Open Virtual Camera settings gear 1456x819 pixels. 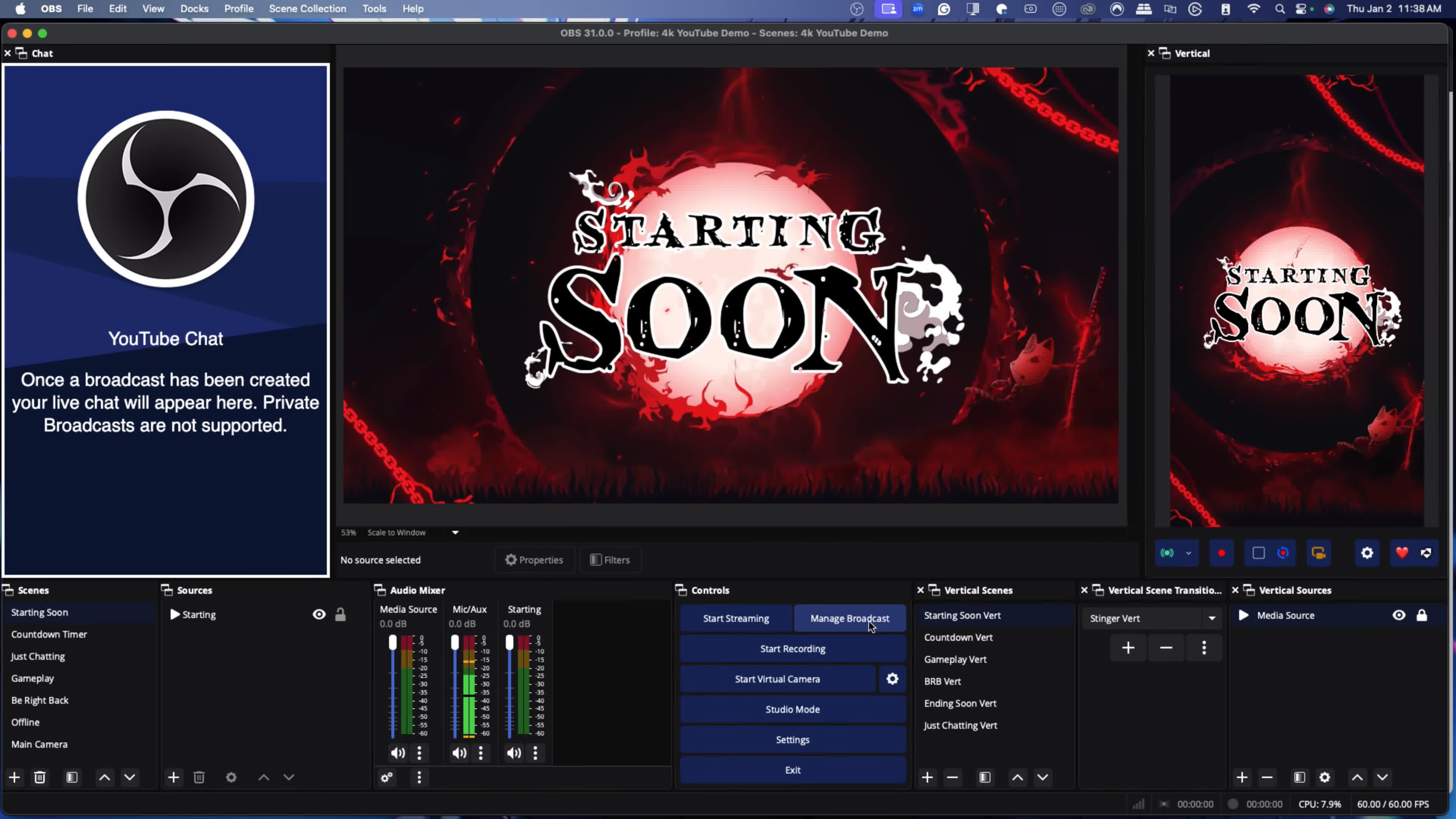(892, 679)
